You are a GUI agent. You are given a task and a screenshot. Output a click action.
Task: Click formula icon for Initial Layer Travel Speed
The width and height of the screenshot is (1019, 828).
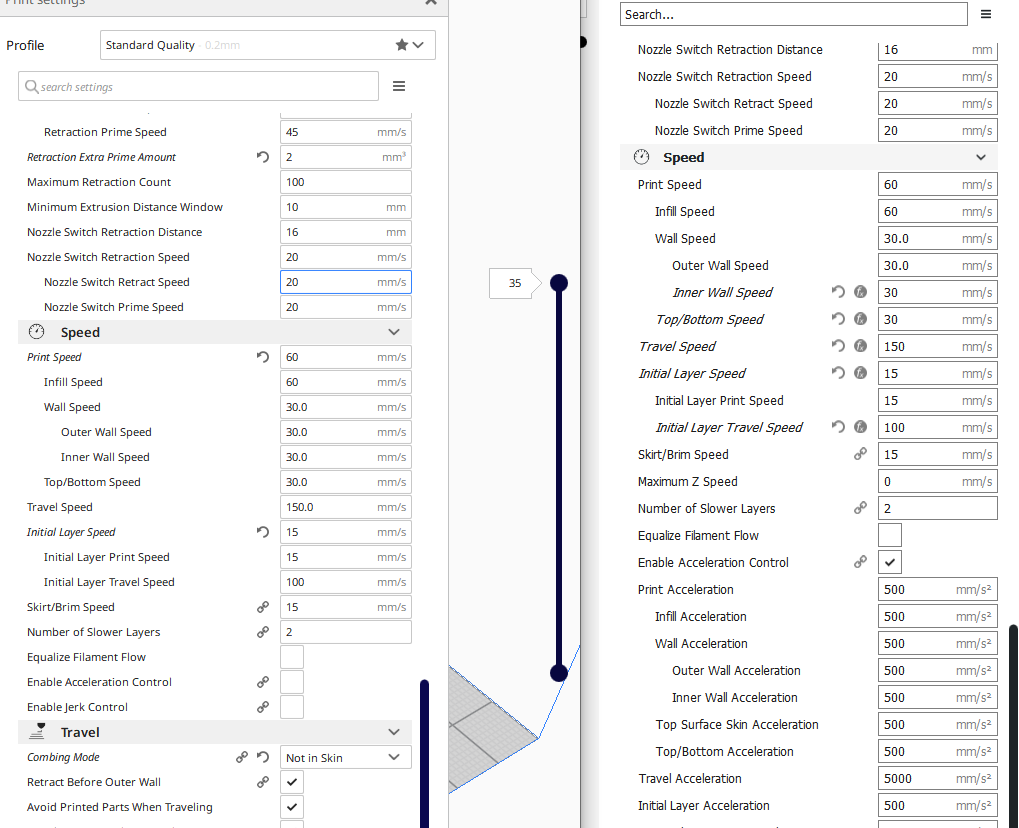tap(860, 427)
